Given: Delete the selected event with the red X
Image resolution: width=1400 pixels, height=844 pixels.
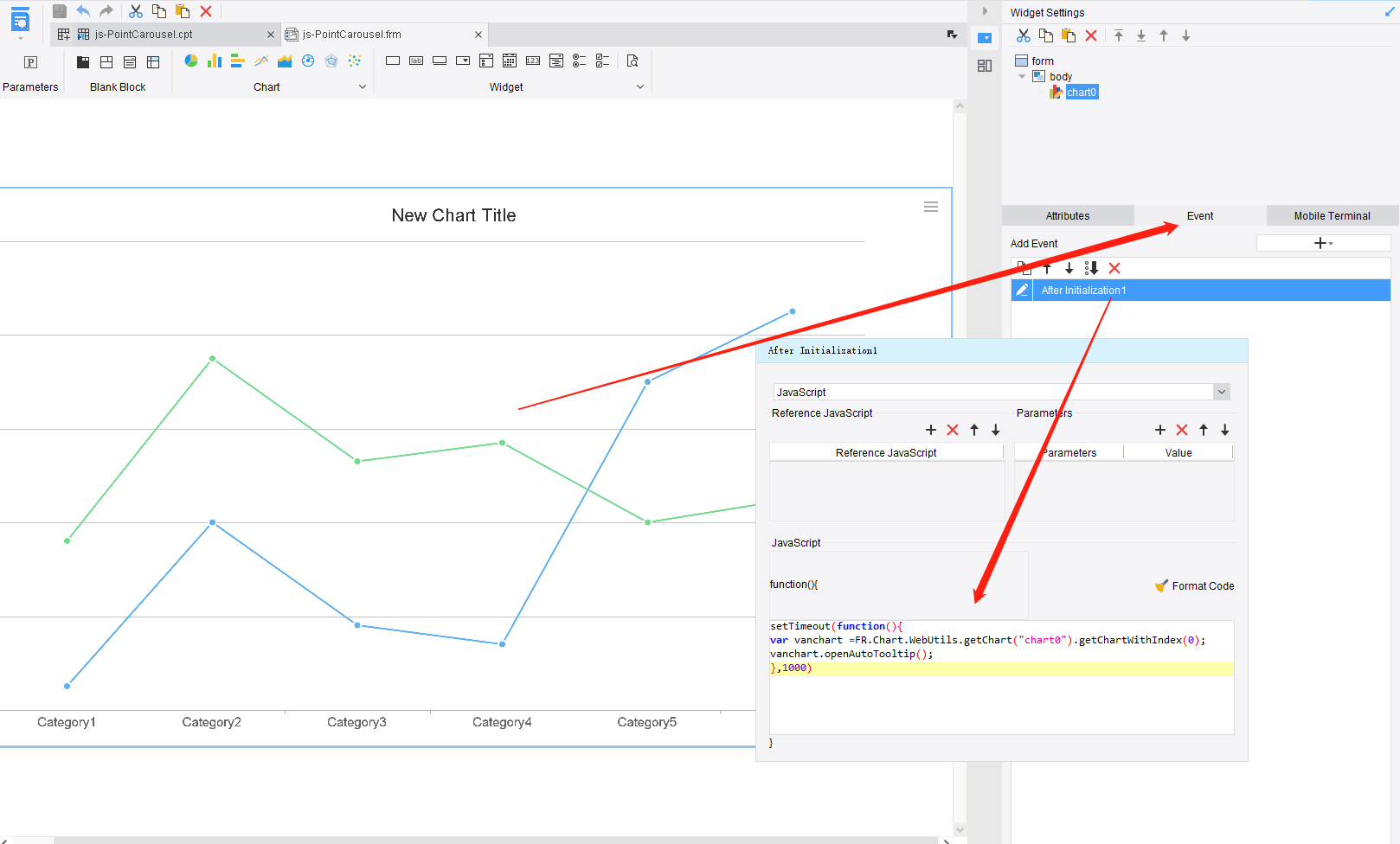Looking at the screenshot, I should click(x=1114, y=268).
